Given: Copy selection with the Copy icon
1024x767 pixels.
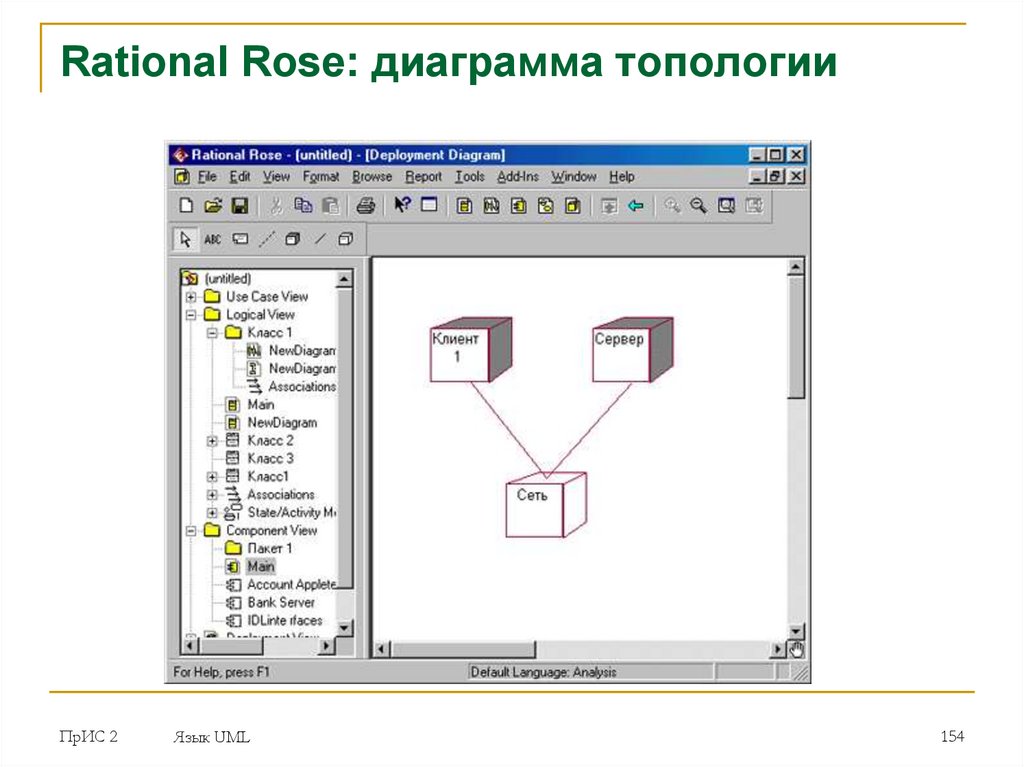Looking at the screenshot, I should [303, 206].
